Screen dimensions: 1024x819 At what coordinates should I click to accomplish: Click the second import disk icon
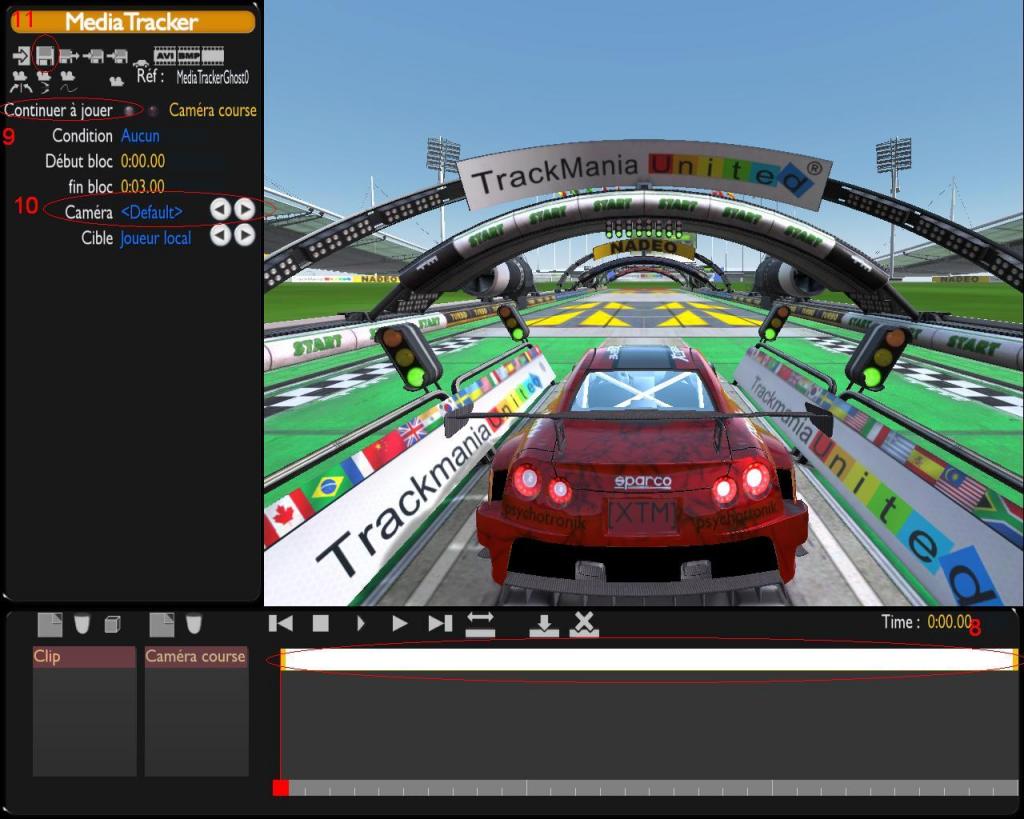118,56
